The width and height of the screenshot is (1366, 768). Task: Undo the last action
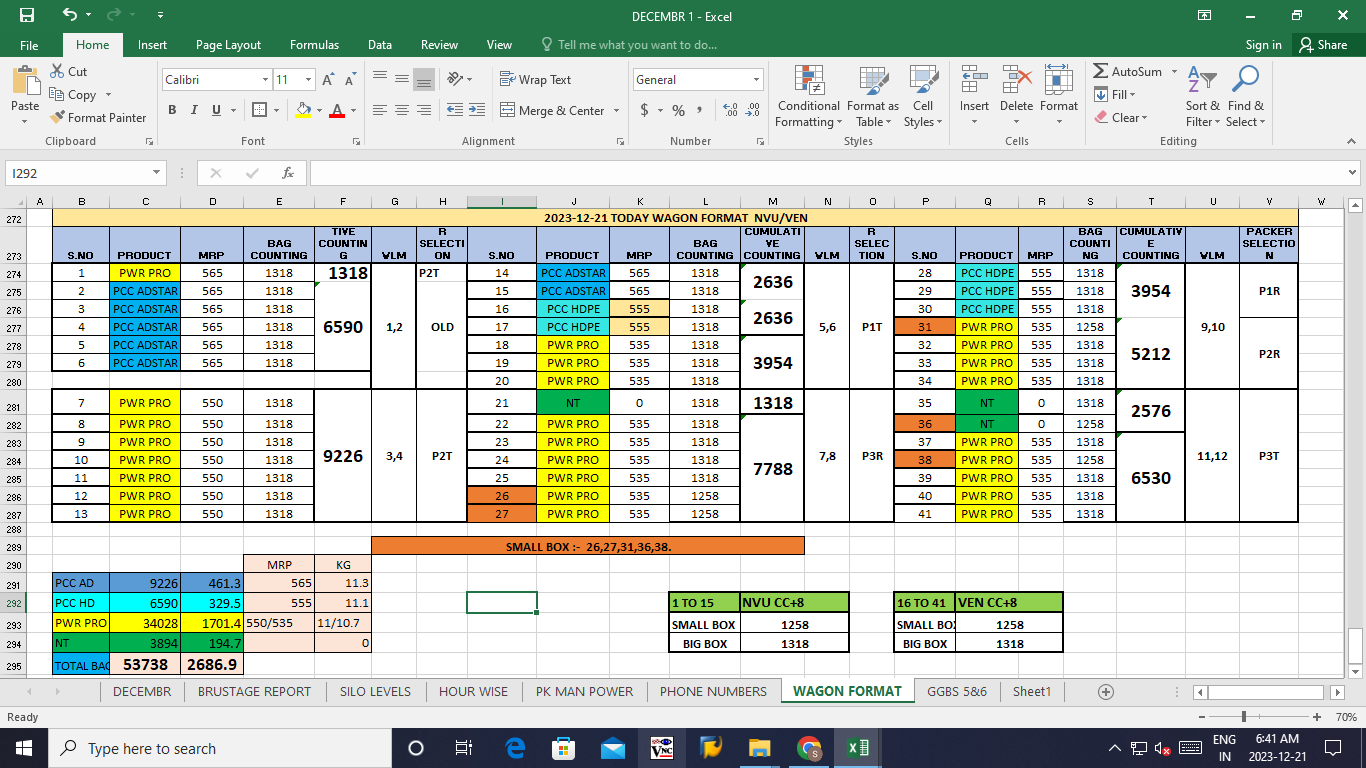point(69,16)
